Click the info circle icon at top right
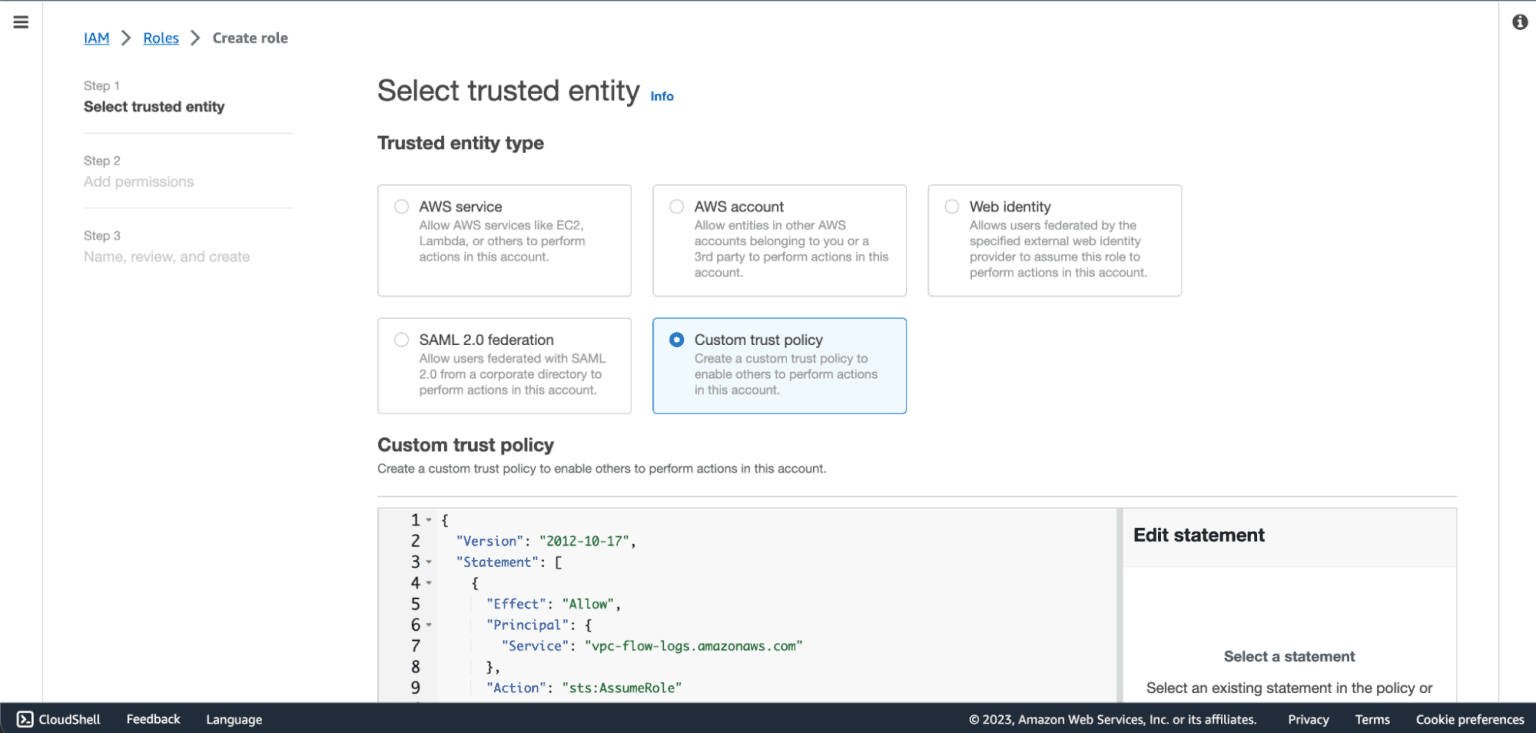Screen dimensions: 1536x733 pos(1520,22)
